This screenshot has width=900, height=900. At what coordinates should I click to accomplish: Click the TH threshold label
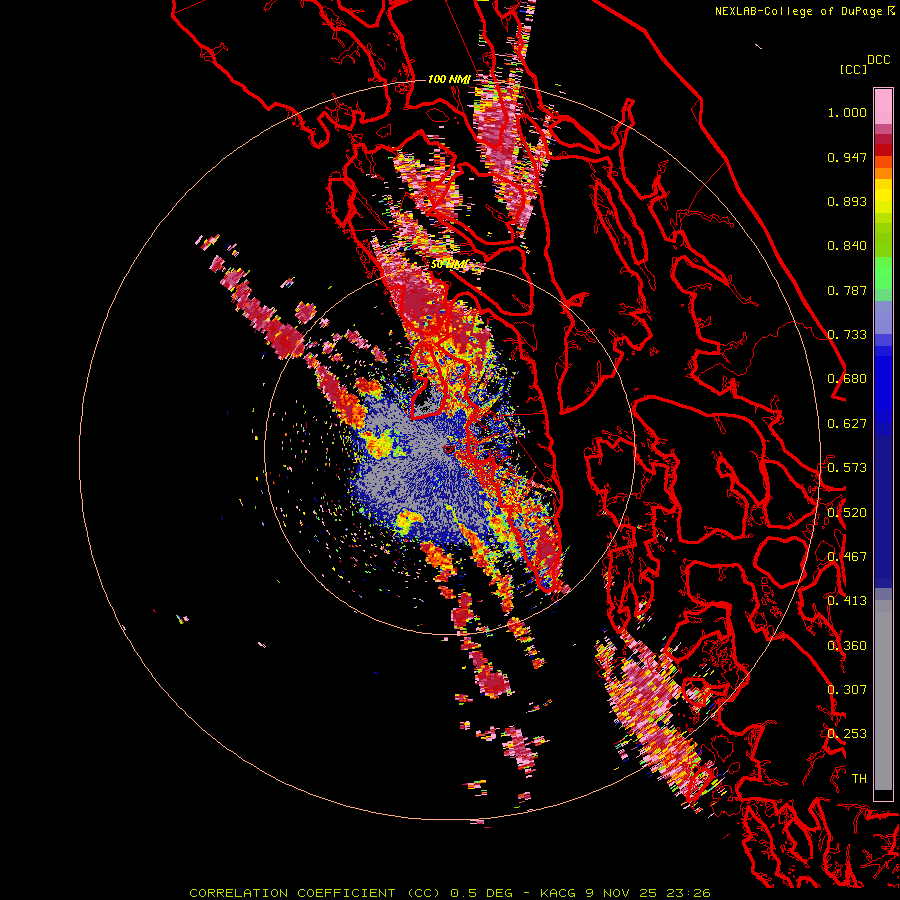[859, 779]
